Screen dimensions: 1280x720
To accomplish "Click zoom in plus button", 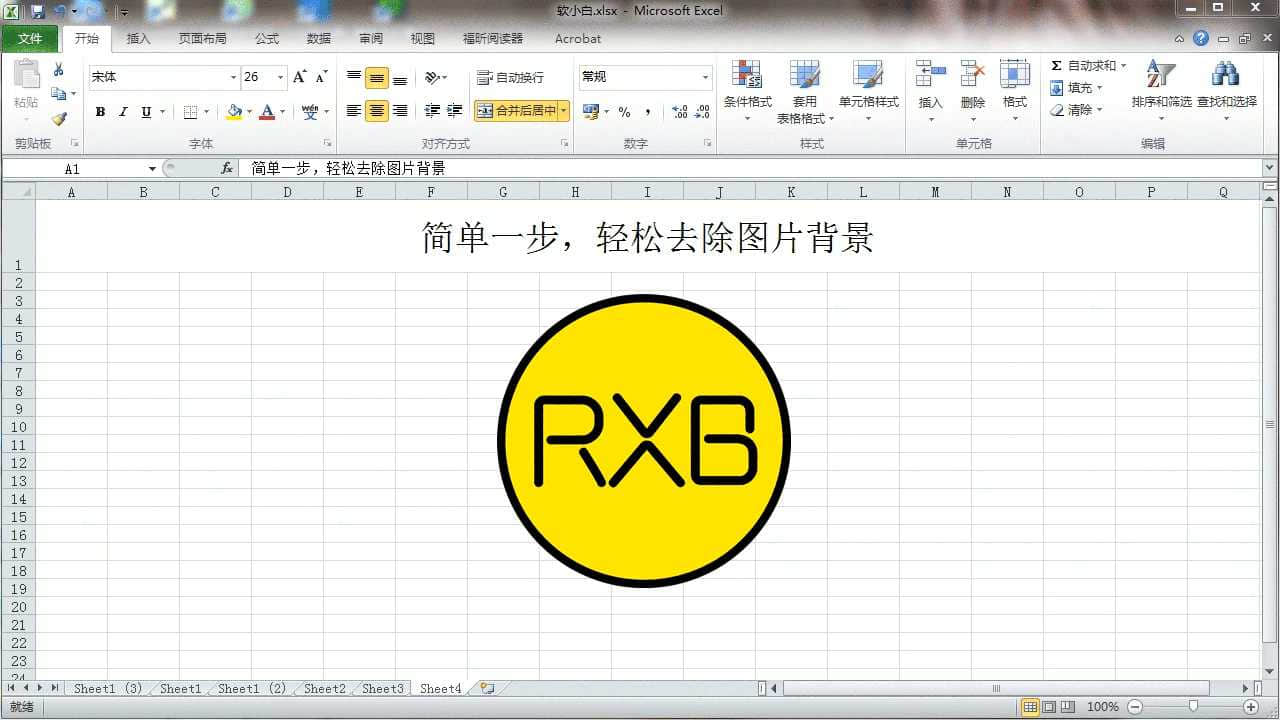I will coord(1250,707).
